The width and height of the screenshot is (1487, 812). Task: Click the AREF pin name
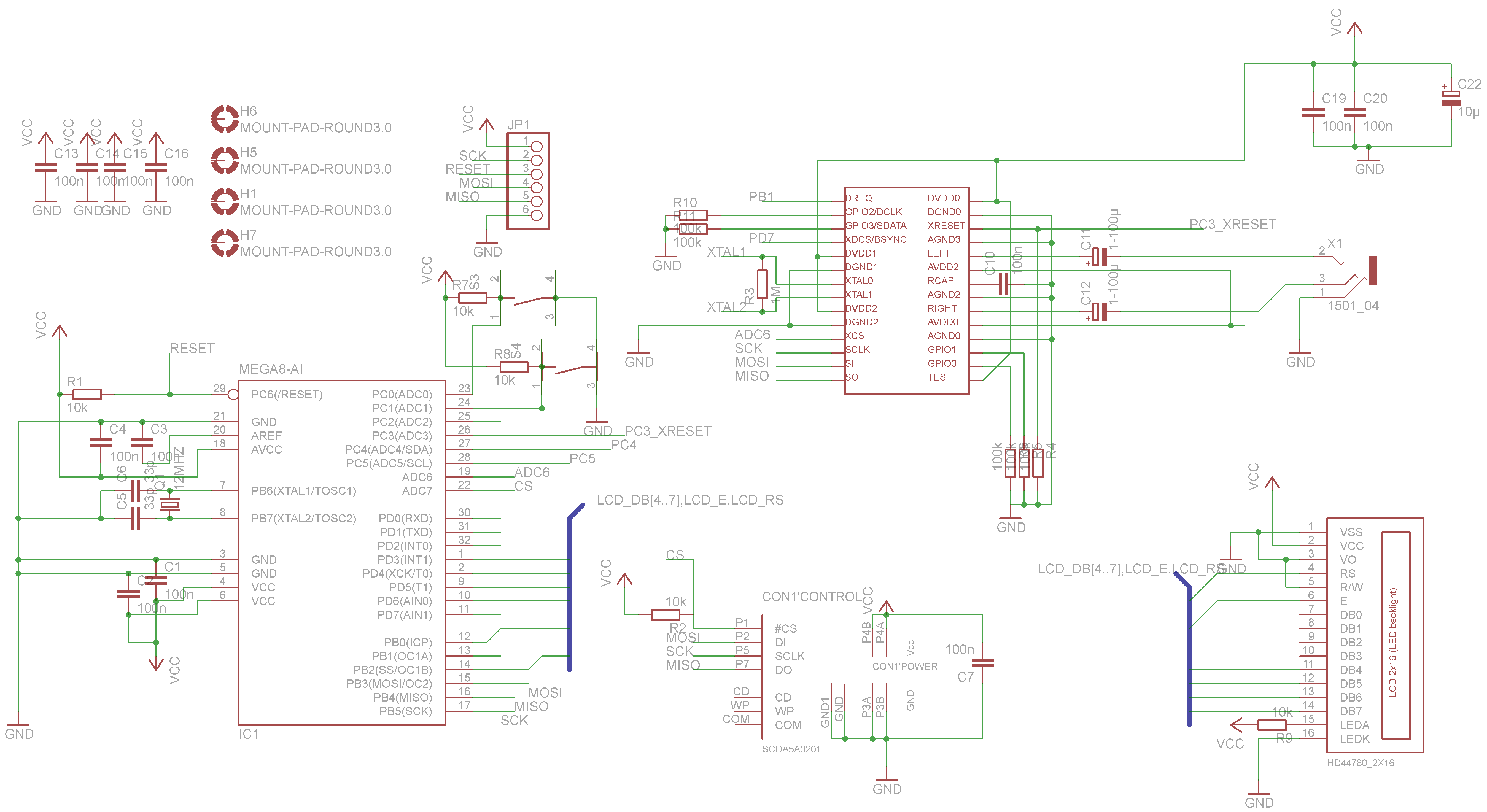pos(267,436)
